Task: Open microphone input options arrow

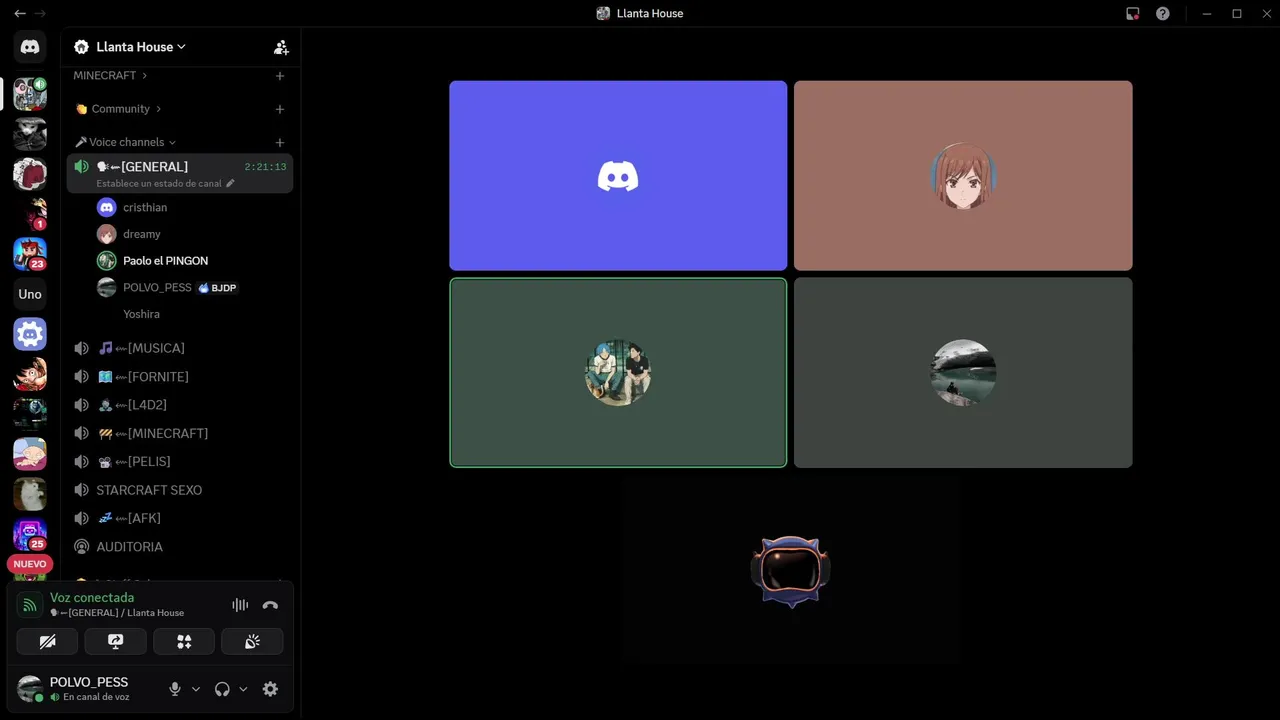Action: point(196,689)
